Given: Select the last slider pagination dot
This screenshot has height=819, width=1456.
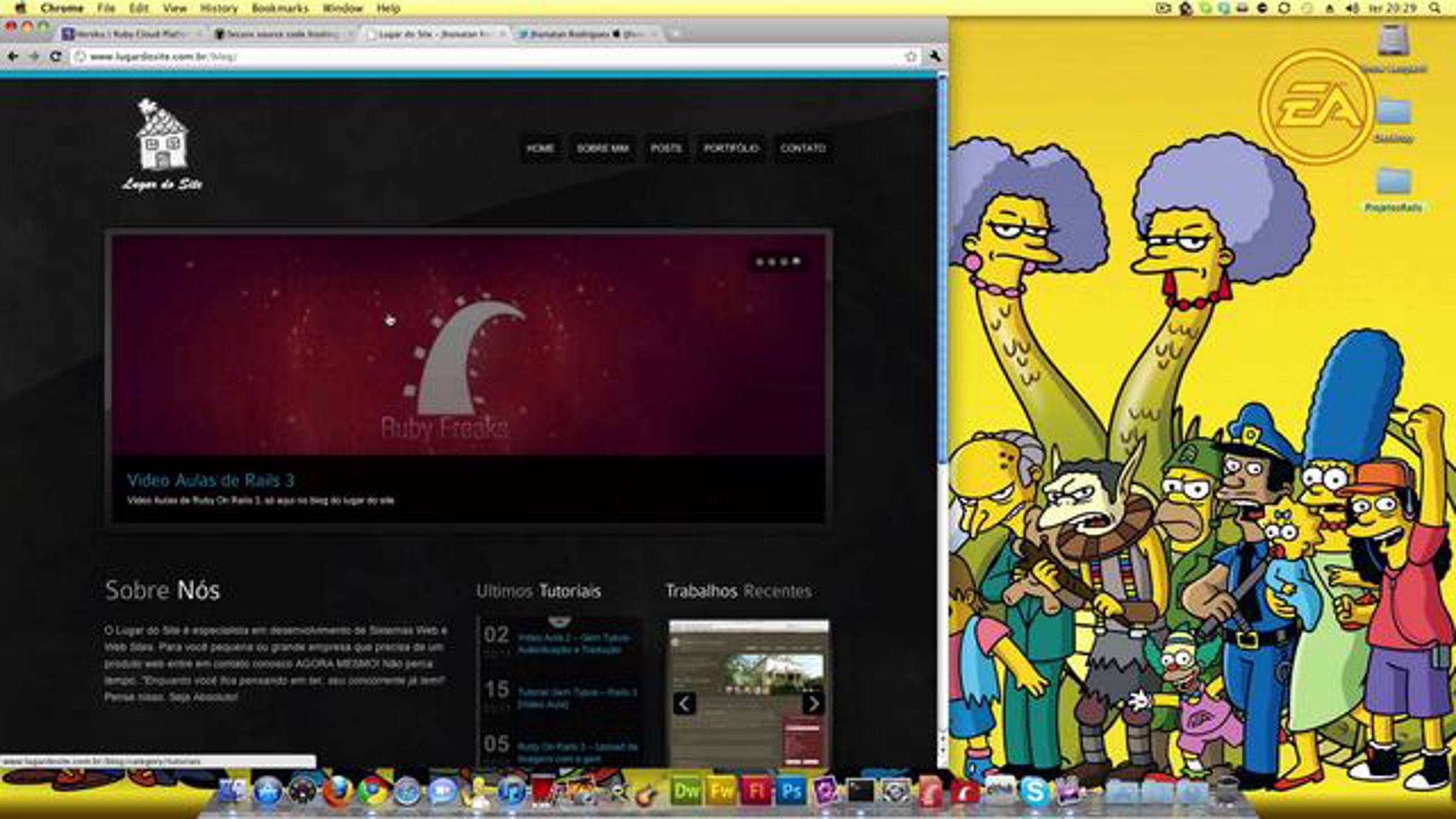Looking at the screenshot, I should pyautogui.click(x=797, y=261).
